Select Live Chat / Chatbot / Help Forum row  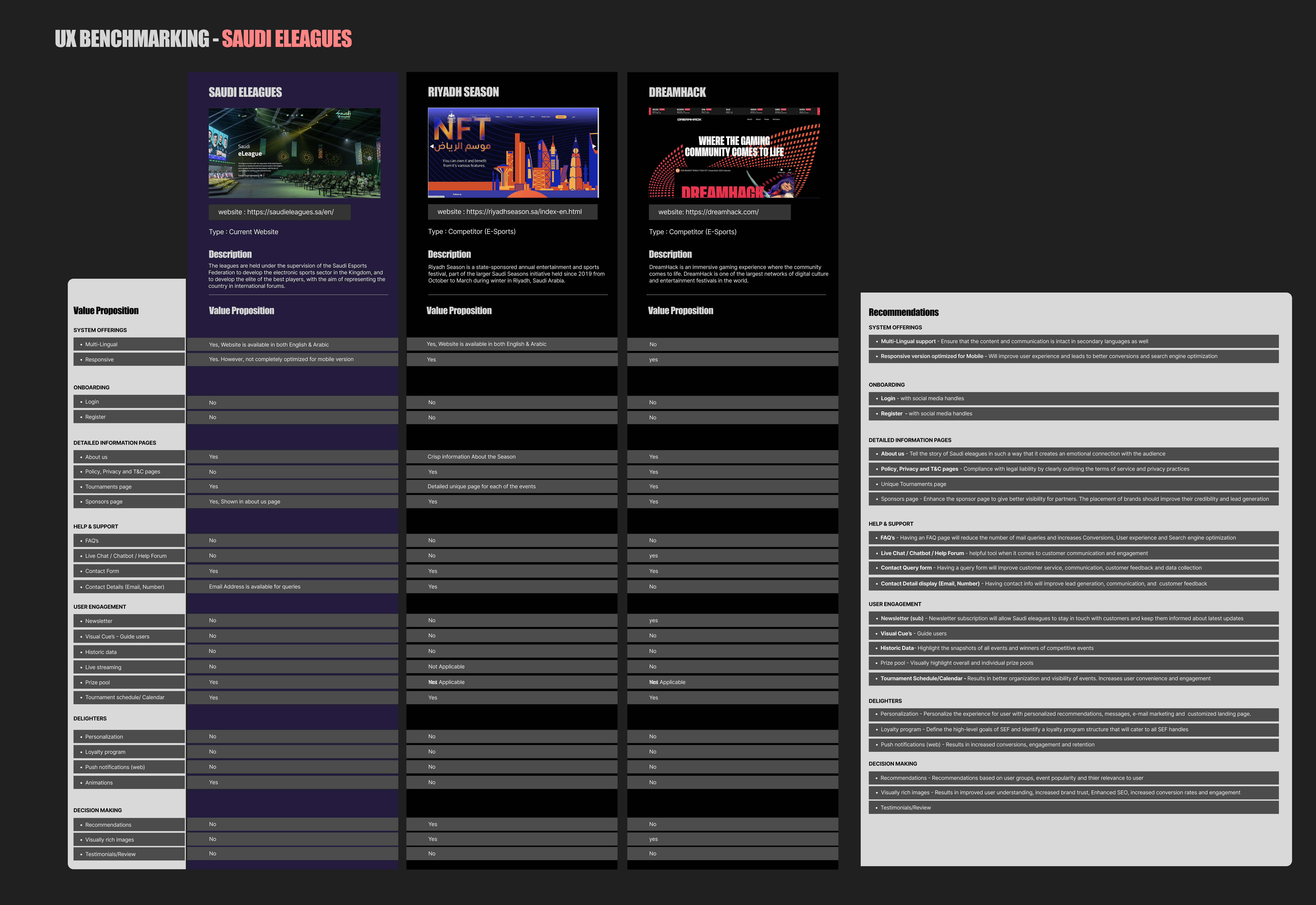[x=129, y=556]
